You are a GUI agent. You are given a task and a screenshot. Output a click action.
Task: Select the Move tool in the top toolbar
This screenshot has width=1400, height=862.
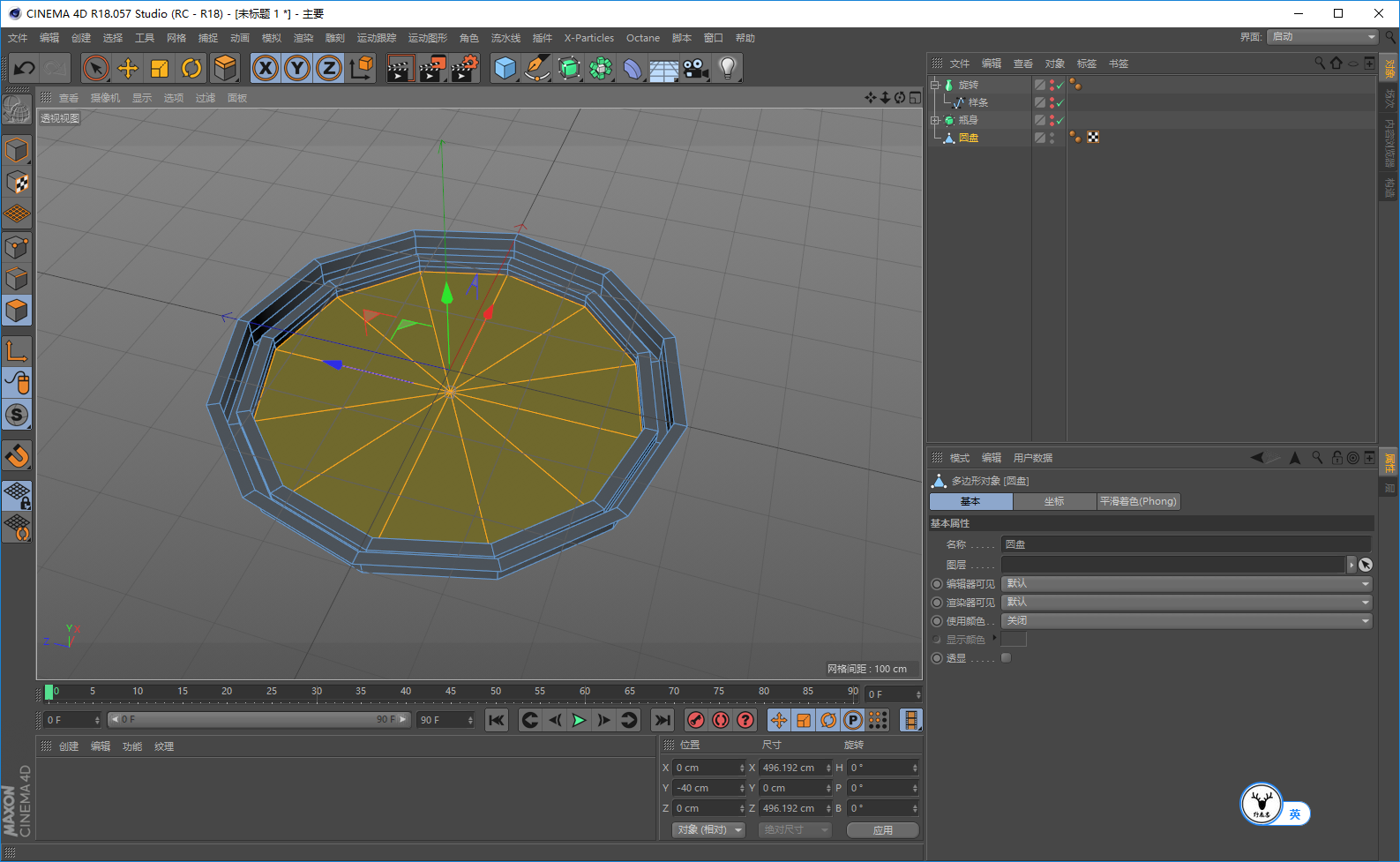pos(128,68)
